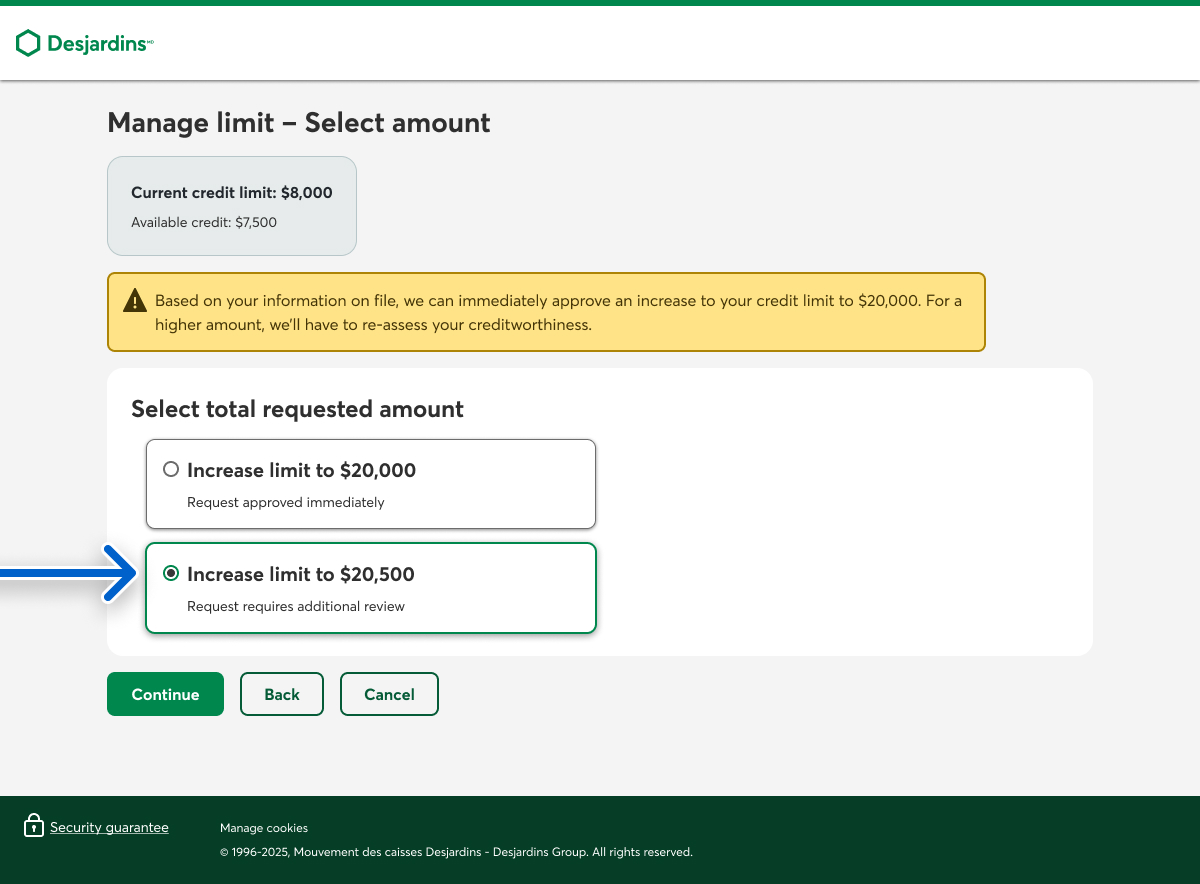This screenshot has height=884, width=1200.
Task: Select the $20,500 limit radio button
Action: pyautogui.click(x=171, y=574)
